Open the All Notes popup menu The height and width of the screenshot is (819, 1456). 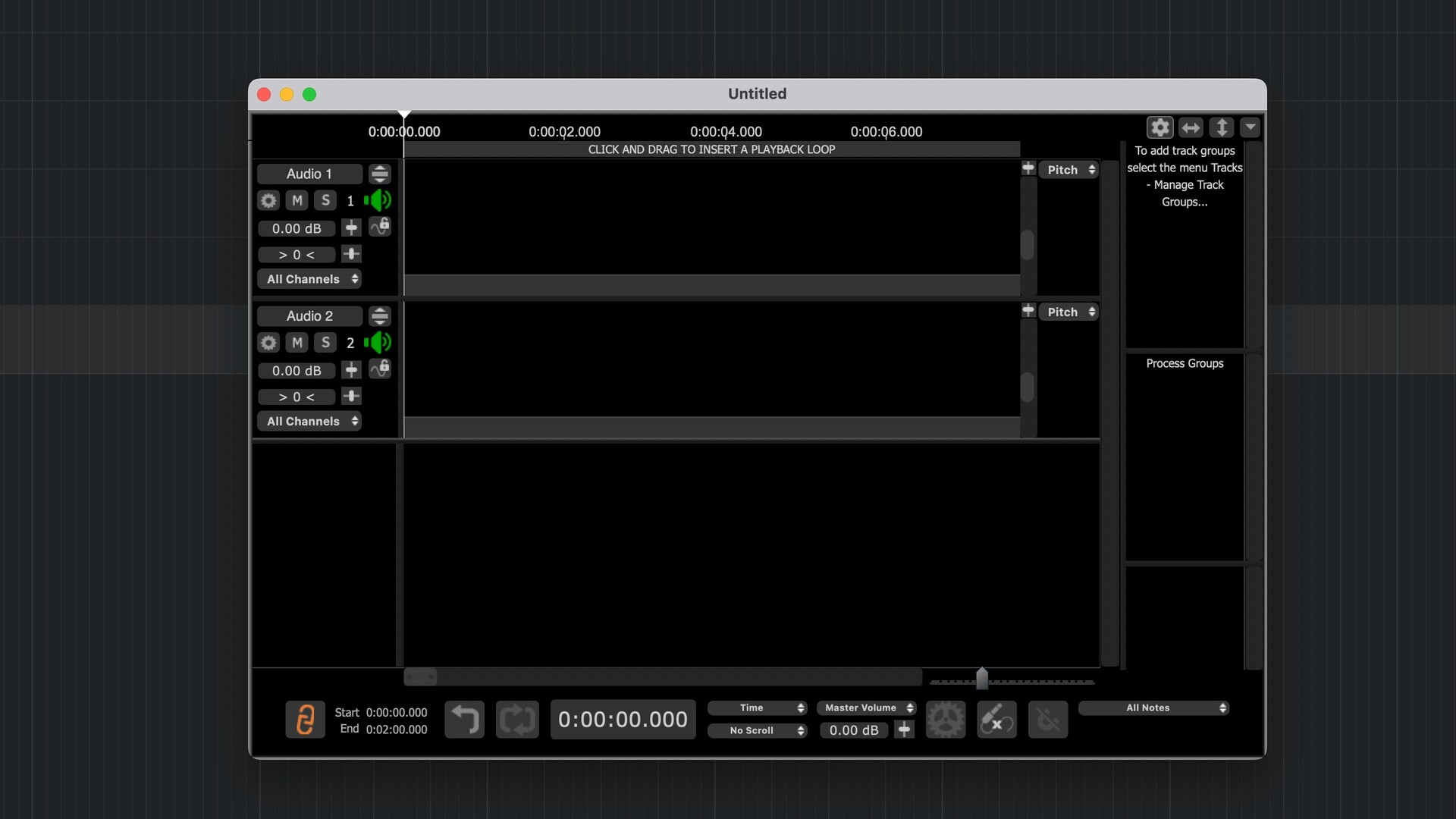pos(1153,708)
